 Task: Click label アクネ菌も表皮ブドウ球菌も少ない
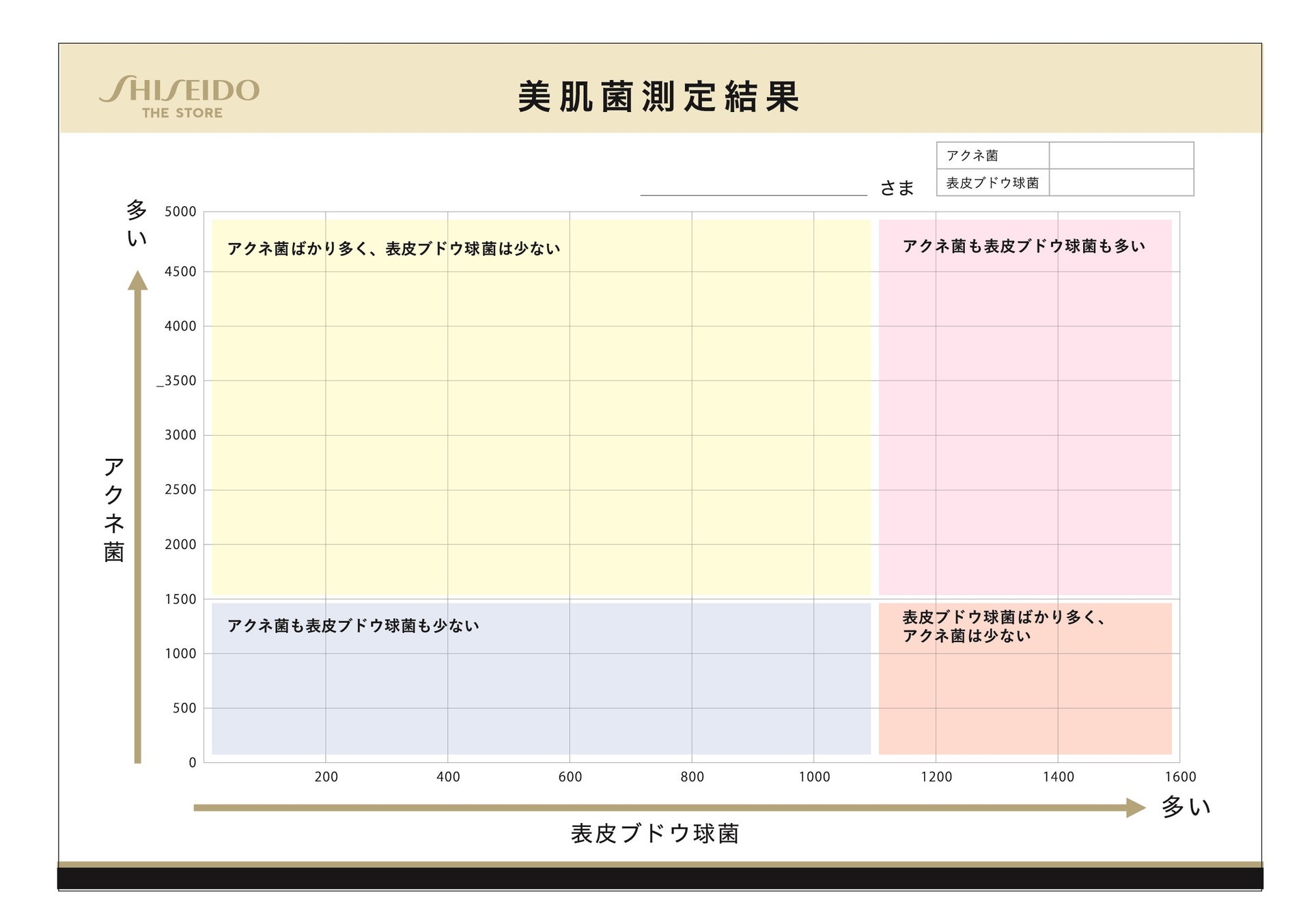pos(353,626)
